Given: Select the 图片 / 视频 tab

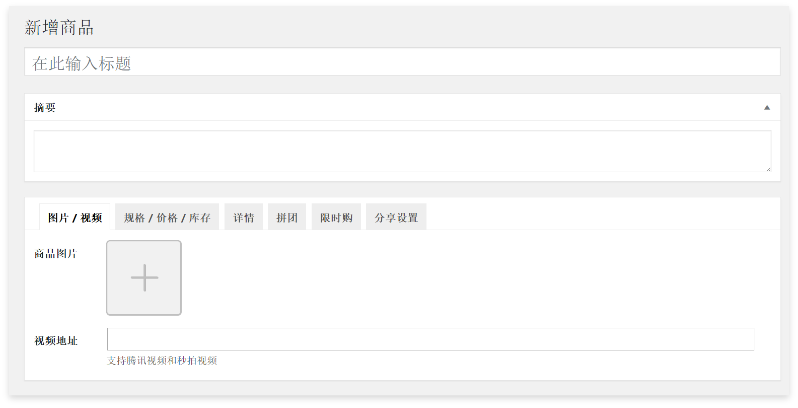Looking at the screenshot, I should [75, 217].
